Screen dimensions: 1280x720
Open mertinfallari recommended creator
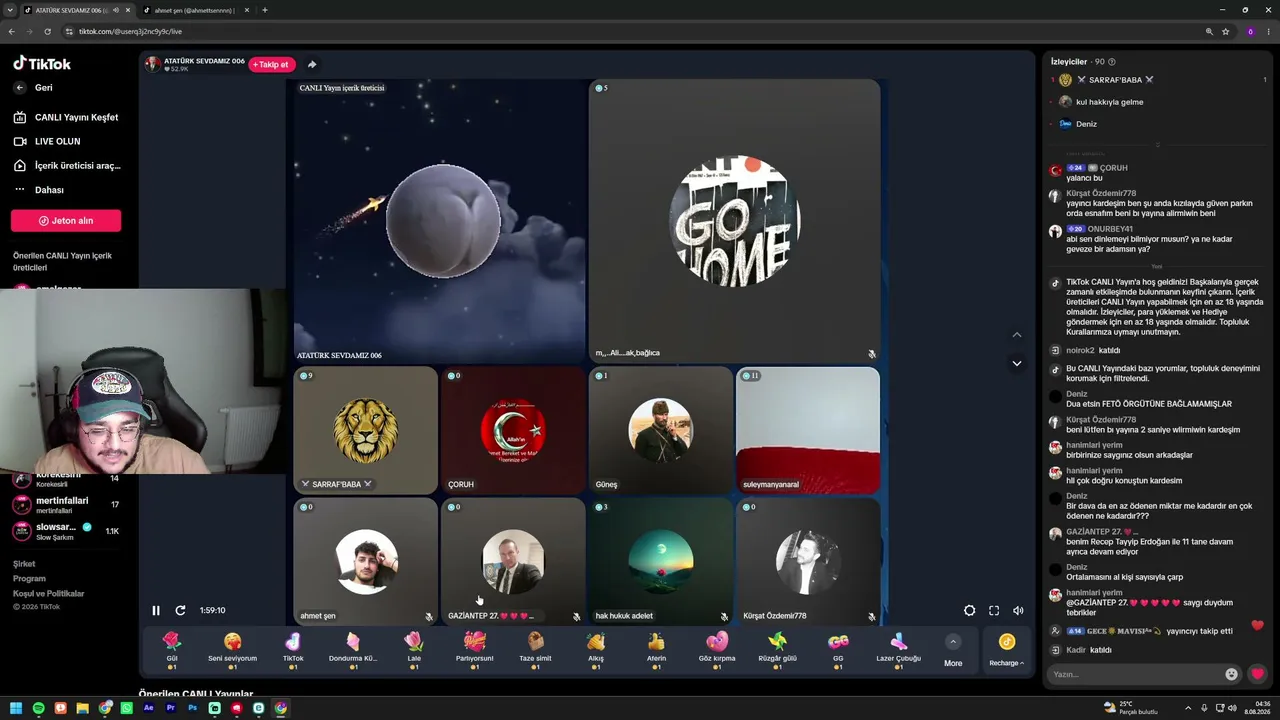click(66, 504)
